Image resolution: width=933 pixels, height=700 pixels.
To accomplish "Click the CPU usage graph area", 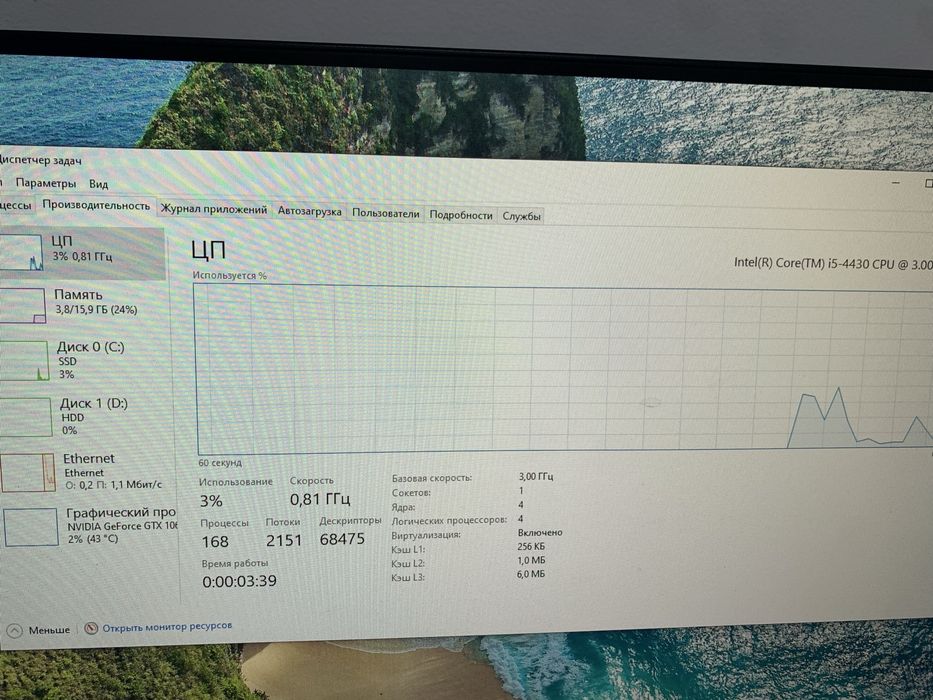I will (x=564, y=369).
